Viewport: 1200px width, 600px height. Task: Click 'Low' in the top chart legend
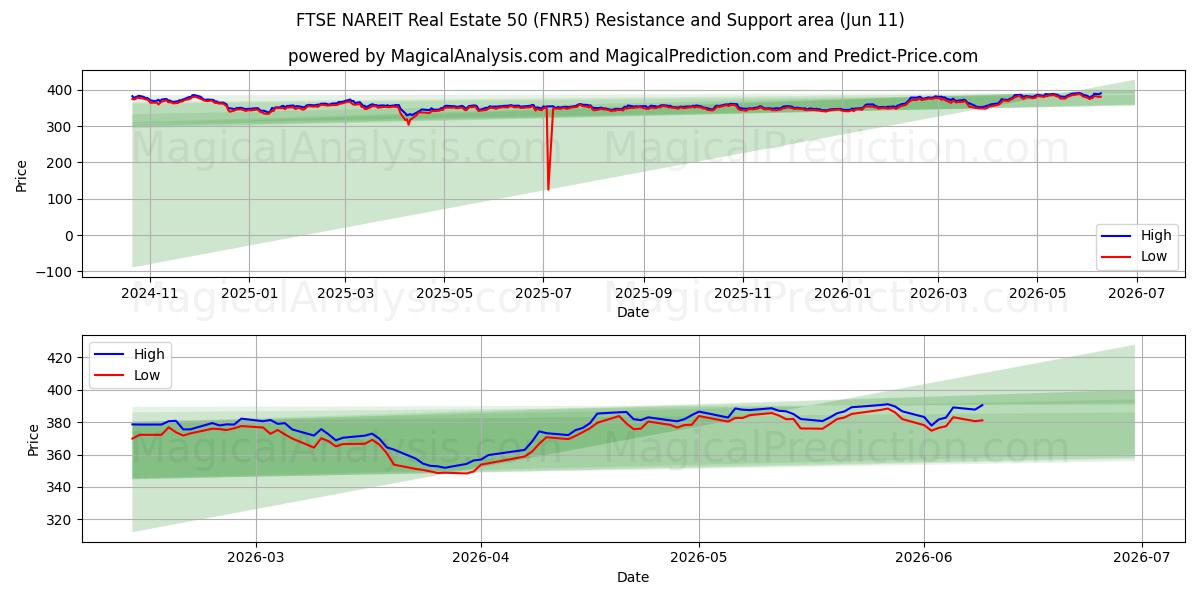point(1154,257)
